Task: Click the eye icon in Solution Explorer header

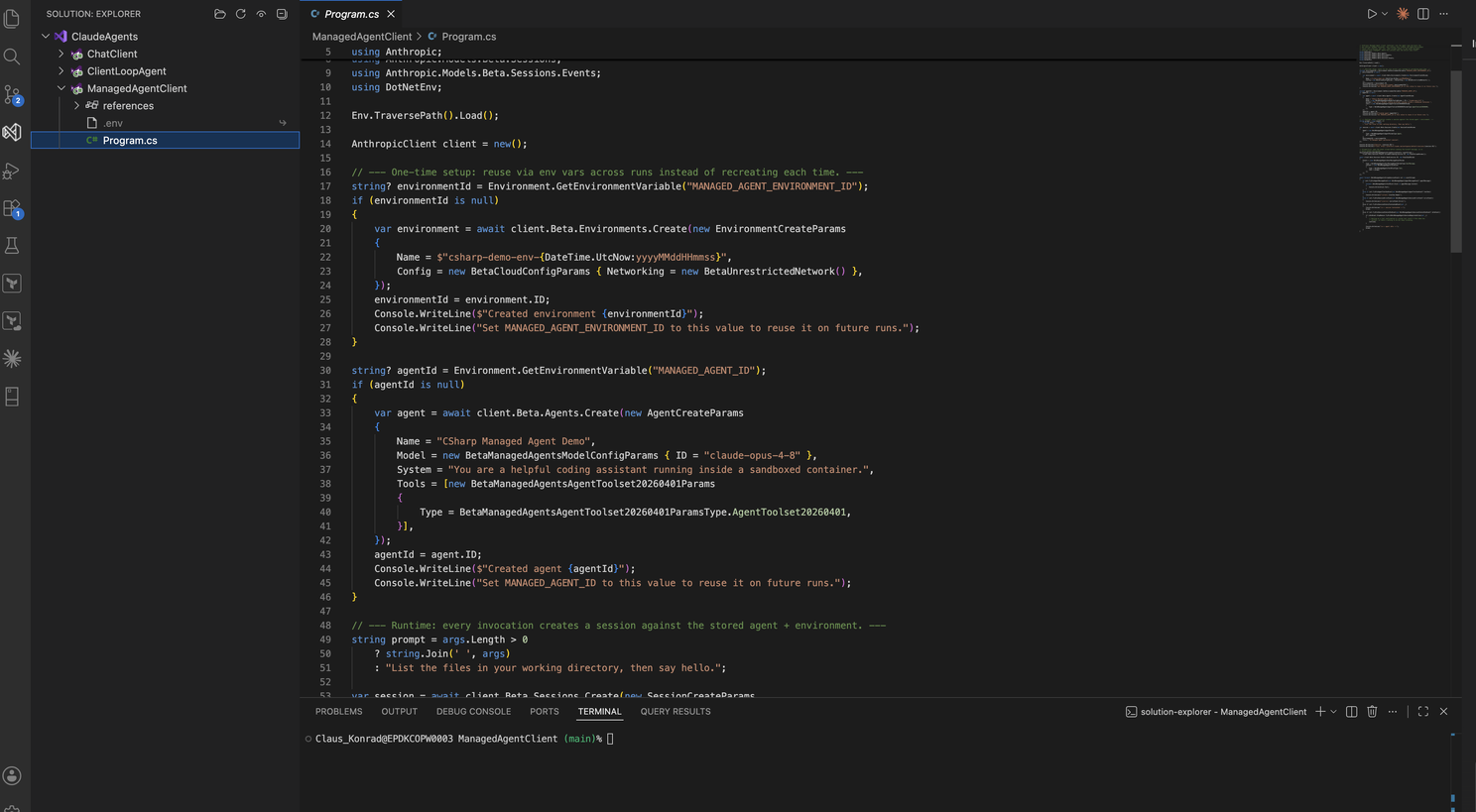Action: tap(261, 14)
